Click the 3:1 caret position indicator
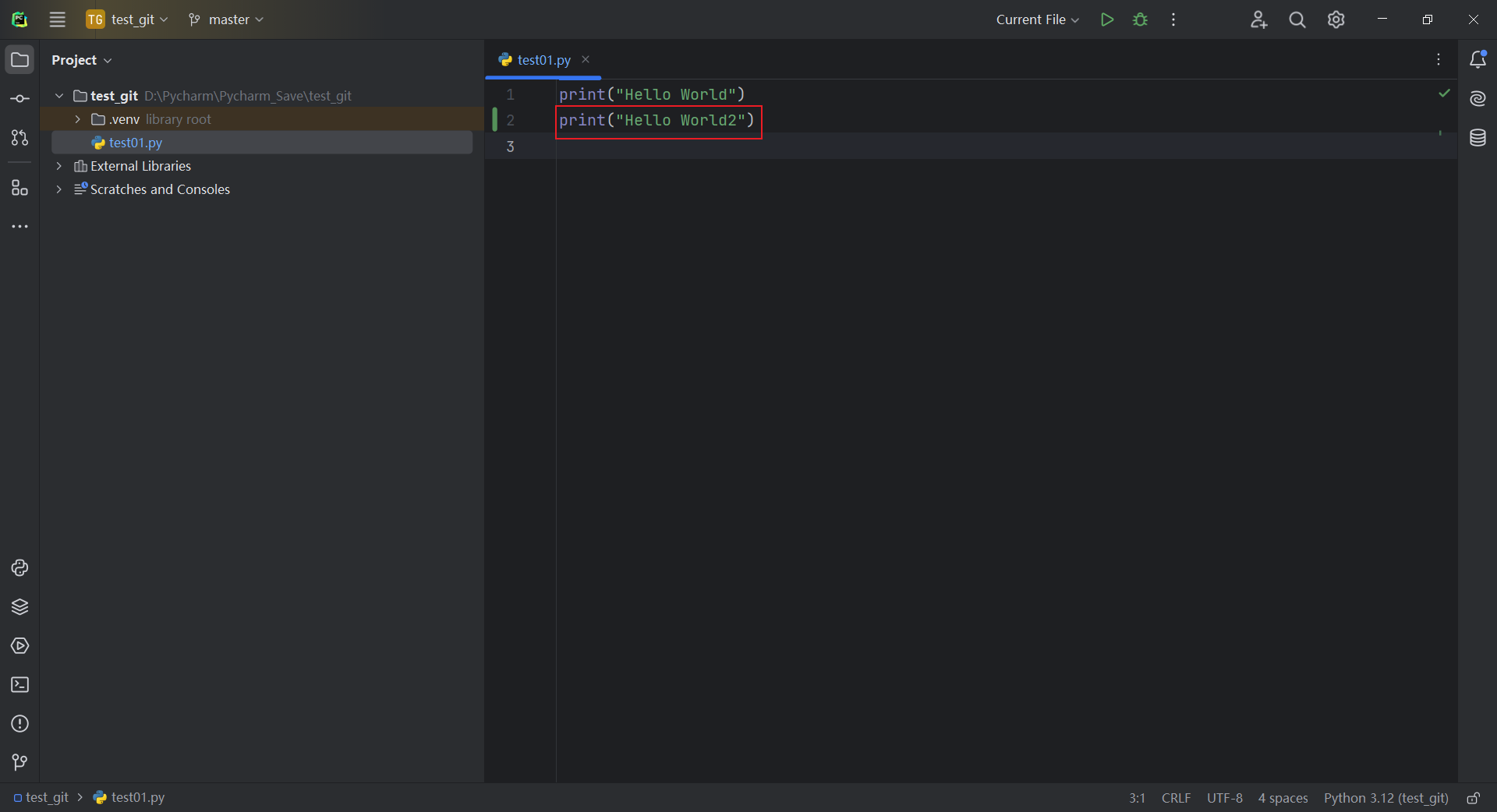The height and width of the screenshot is (812, 1497). tap(1137, 798)
